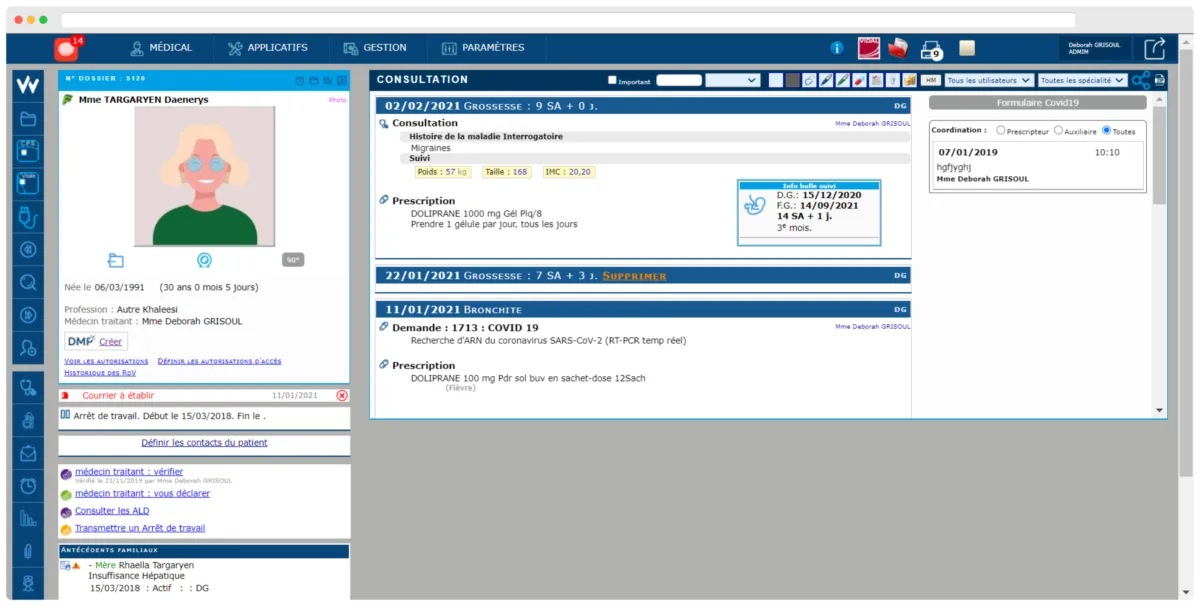Click the white color square in consultation toolbar
The image size is (1200, 606).
[x=776, y=80]
